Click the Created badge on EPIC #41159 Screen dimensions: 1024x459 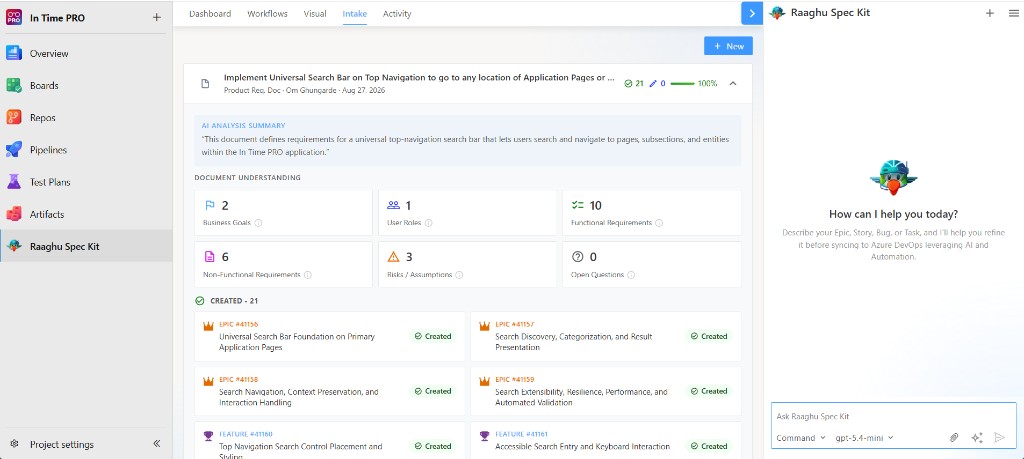(x=709, y=391)
